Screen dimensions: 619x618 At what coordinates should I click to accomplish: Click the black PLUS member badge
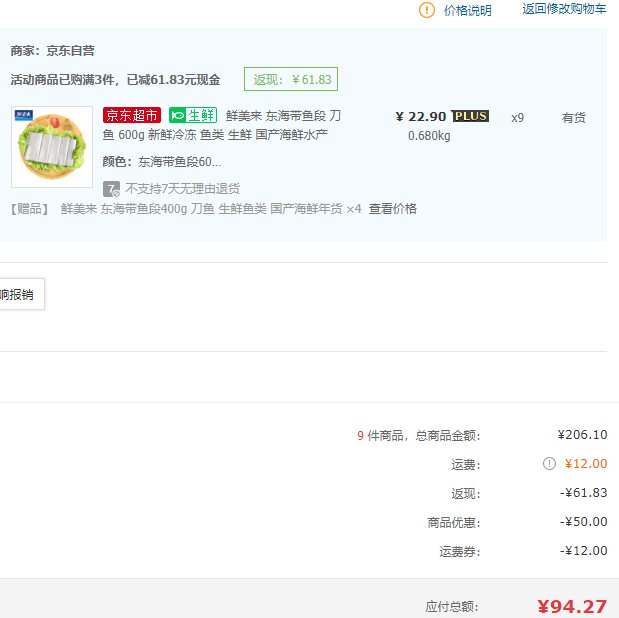(x=471, y=116)
